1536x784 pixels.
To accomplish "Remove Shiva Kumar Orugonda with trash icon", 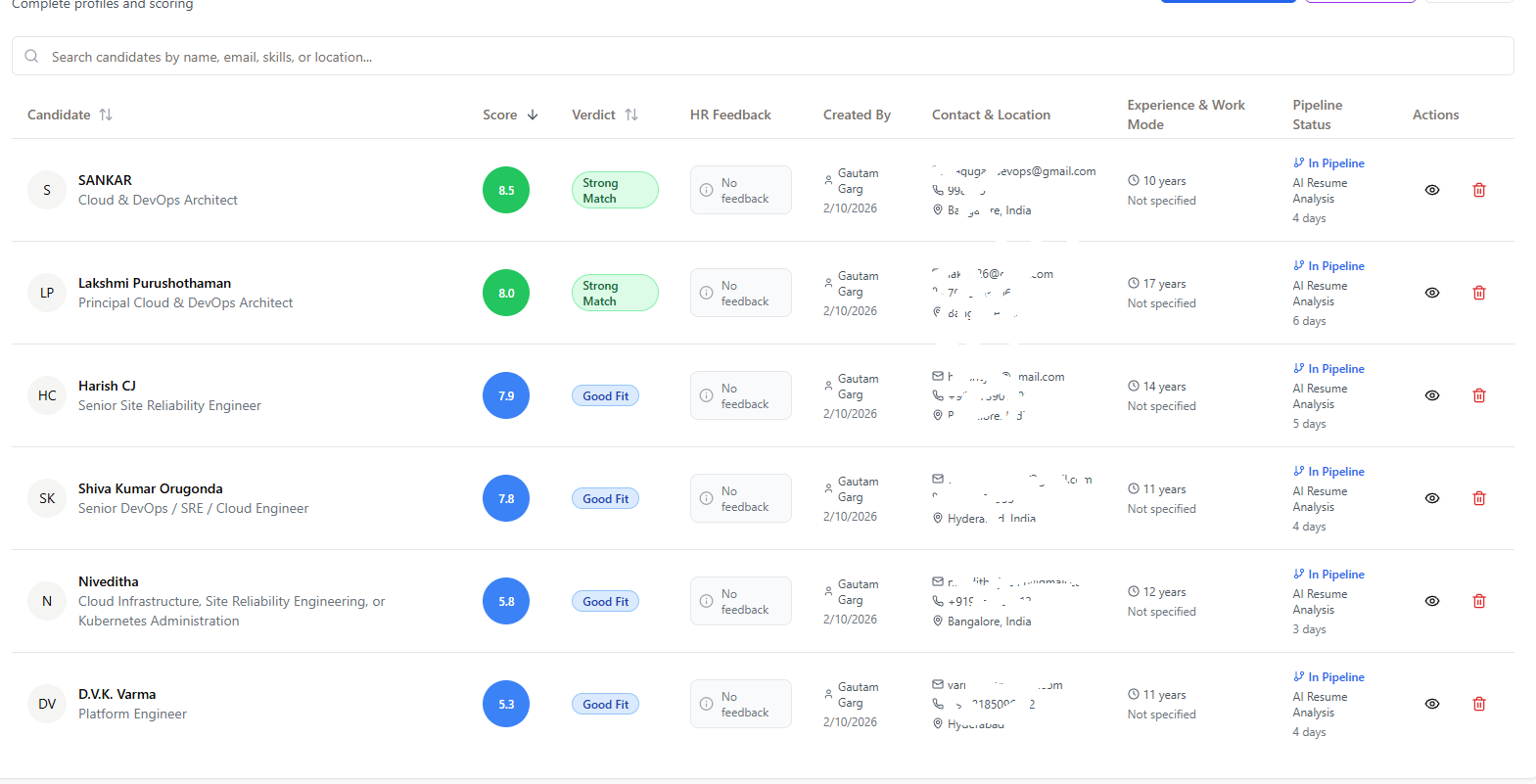I will point(1478,498).
